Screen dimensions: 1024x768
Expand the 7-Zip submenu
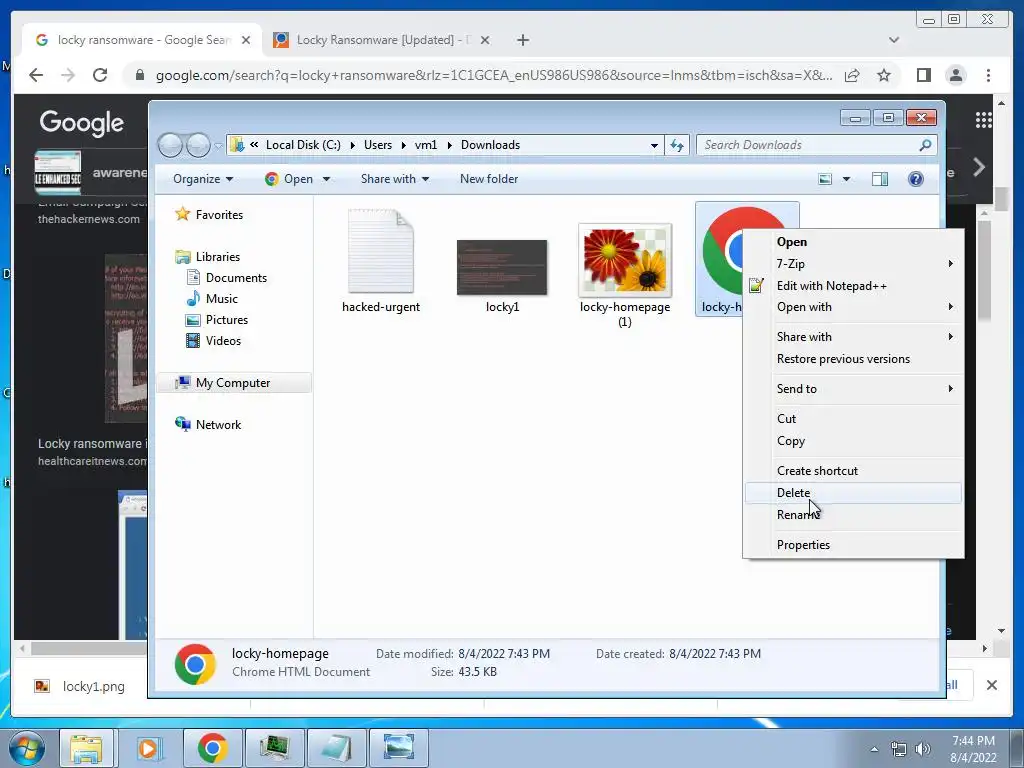(x=853, y=264)
